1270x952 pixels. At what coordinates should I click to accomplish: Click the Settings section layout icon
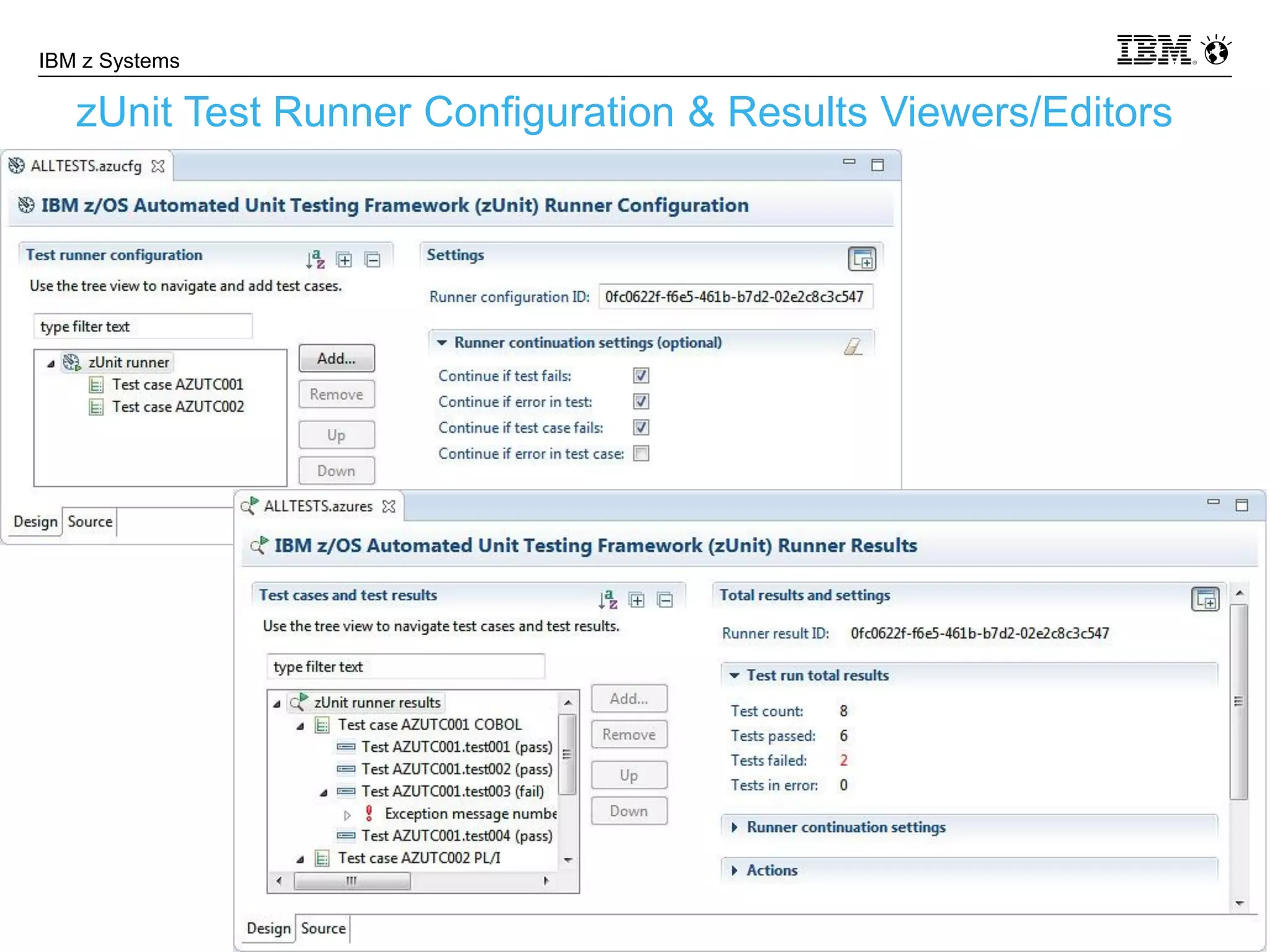862,258
